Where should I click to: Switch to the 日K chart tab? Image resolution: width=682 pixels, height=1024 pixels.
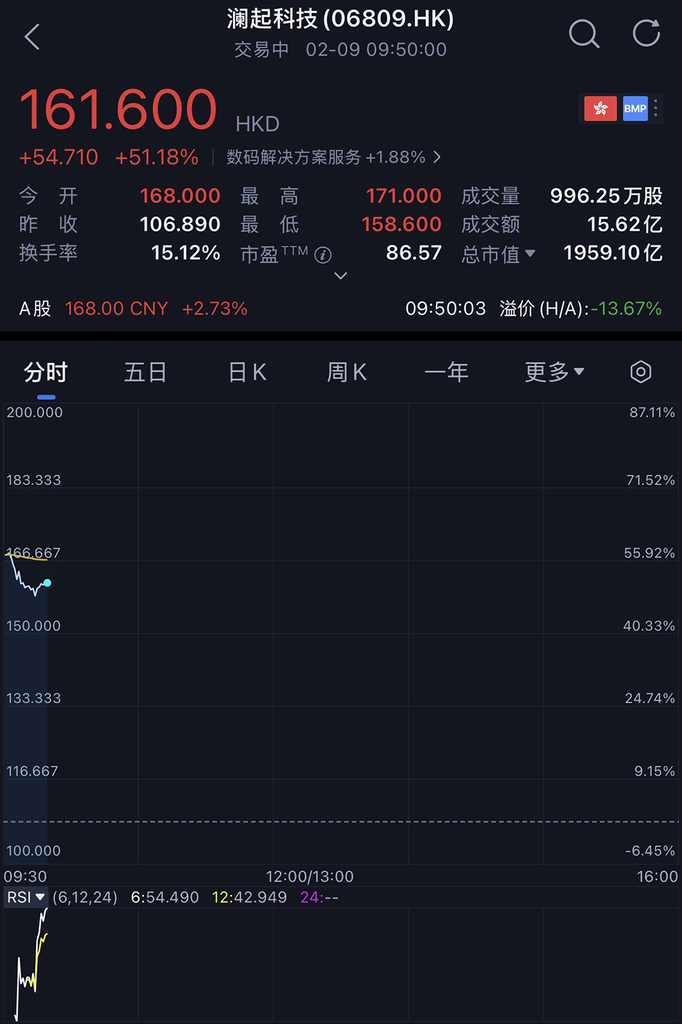[x=246, y=371]
